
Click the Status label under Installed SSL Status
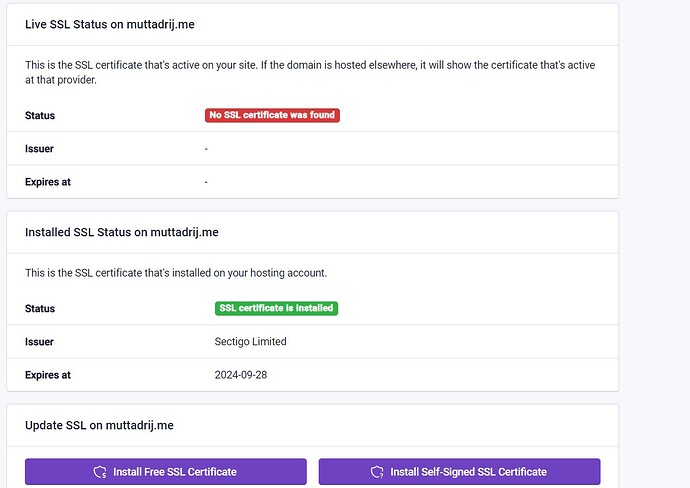coord(40,309)
